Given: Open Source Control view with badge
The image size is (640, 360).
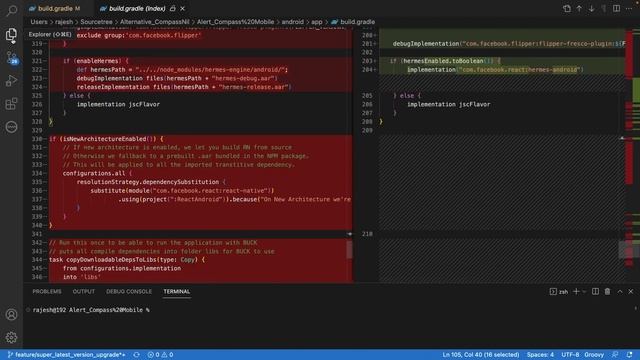Looking at the screenshot, I should pyautogui.click(x=11, y=58).
